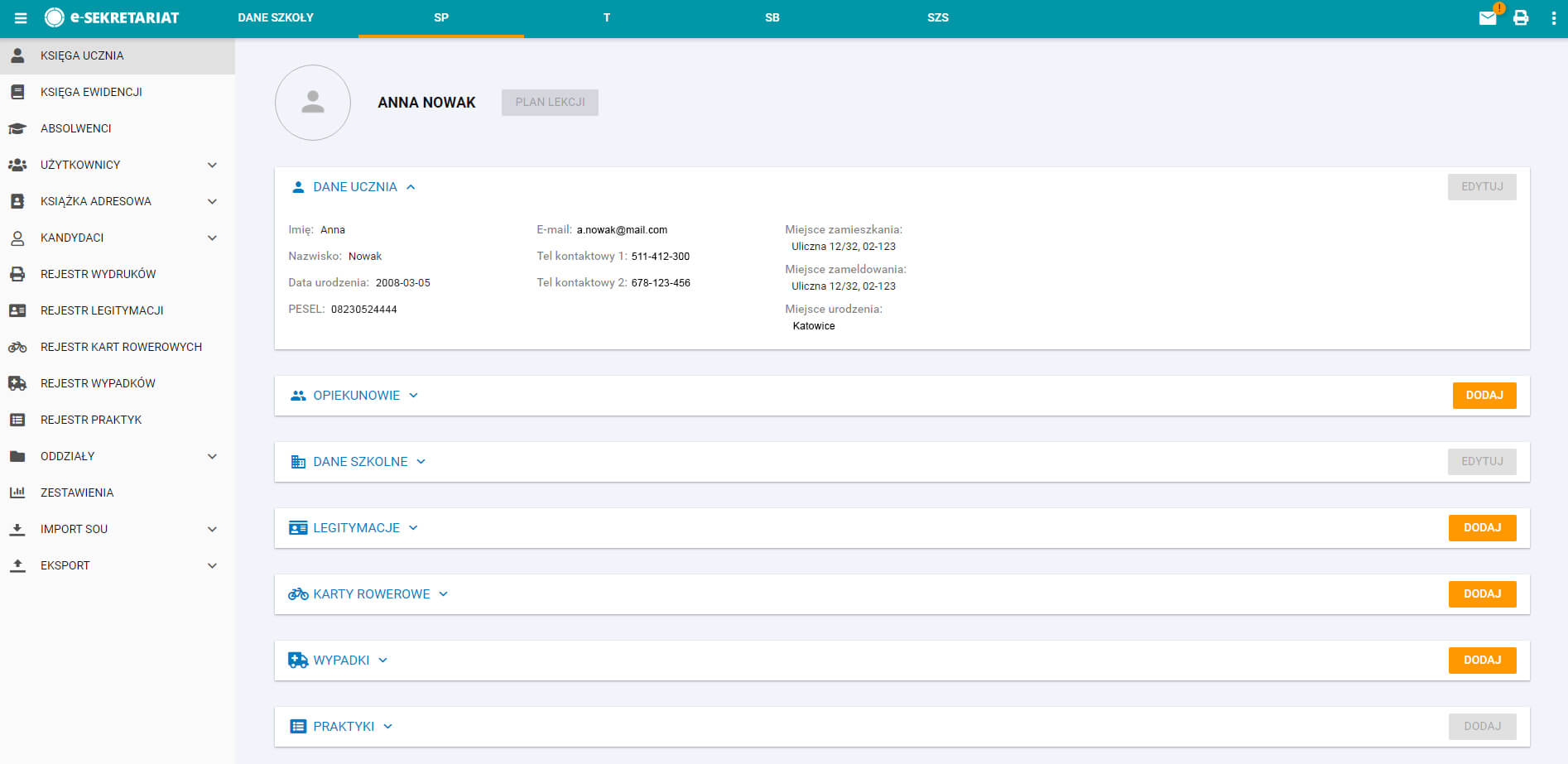Expand the Opiekunowie section chevron
Image resolution: width=1568 pixels, height=764 pixels.
[x=413, y=396]
